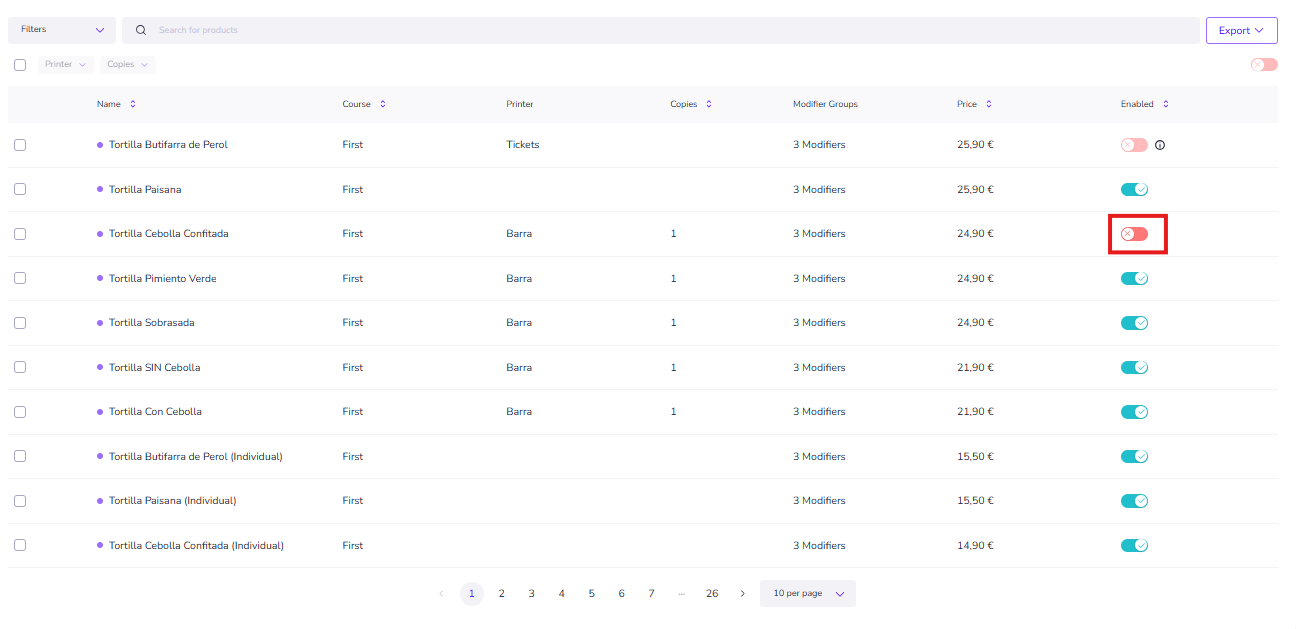
Task: Sort by Name column arrows
Action: pos(133,104)
